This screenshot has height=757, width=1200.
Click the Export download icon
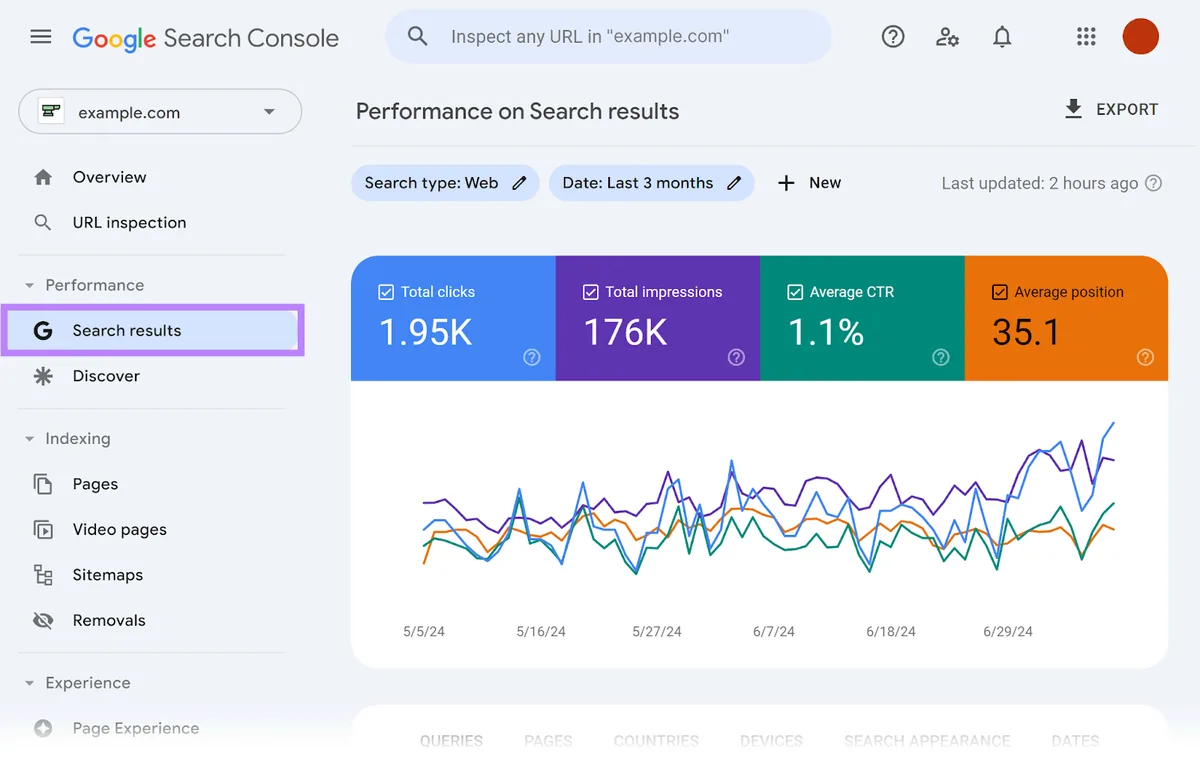pos(1073,109)
